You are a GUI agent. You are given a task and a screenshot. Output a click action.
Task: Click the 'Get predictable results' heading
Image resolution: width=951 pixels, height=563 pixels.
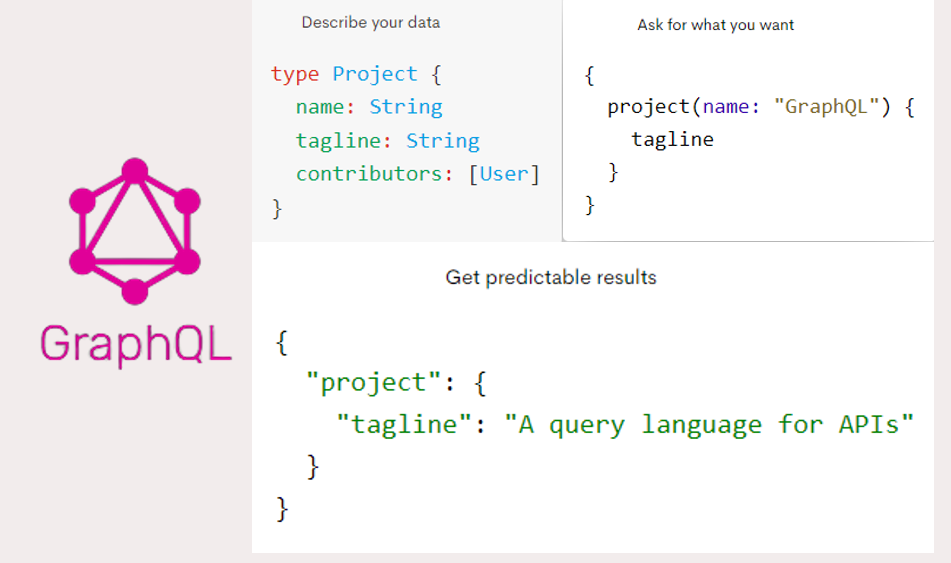[551, 277]
